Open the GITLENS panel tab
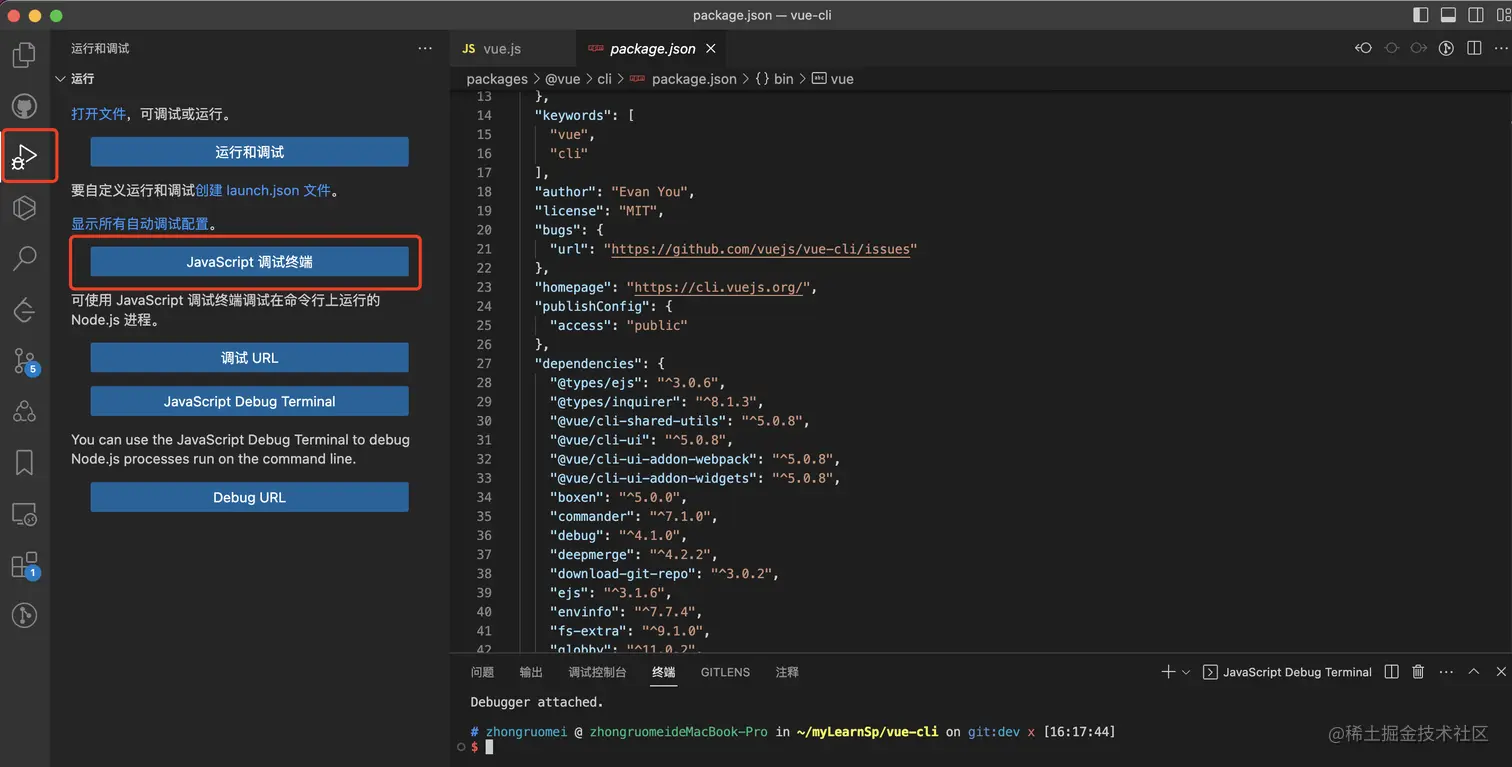The image size is (1512, 767). click(x=725, y=672)
